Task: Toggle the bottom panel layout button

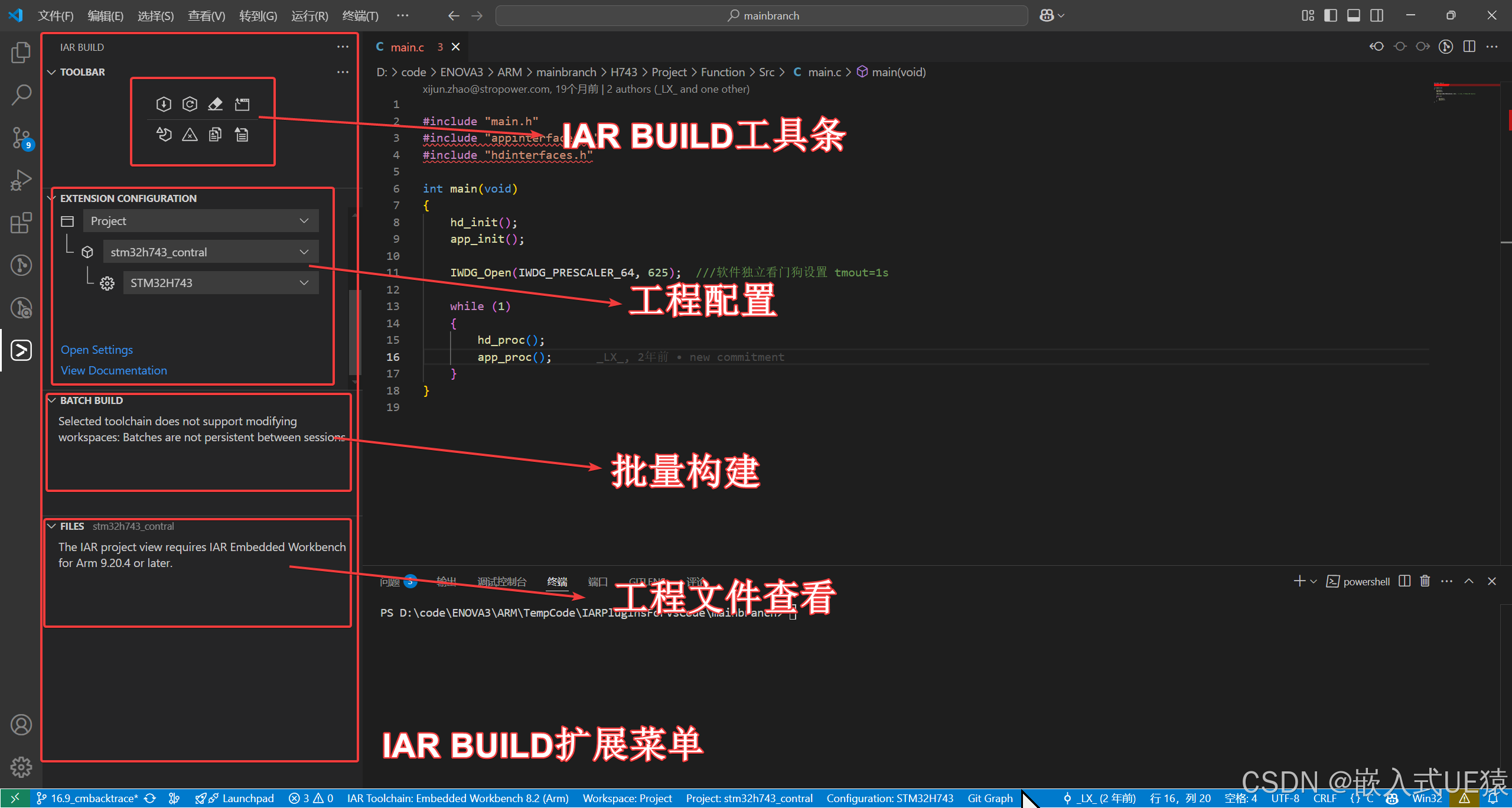Action: [1354, 15]
